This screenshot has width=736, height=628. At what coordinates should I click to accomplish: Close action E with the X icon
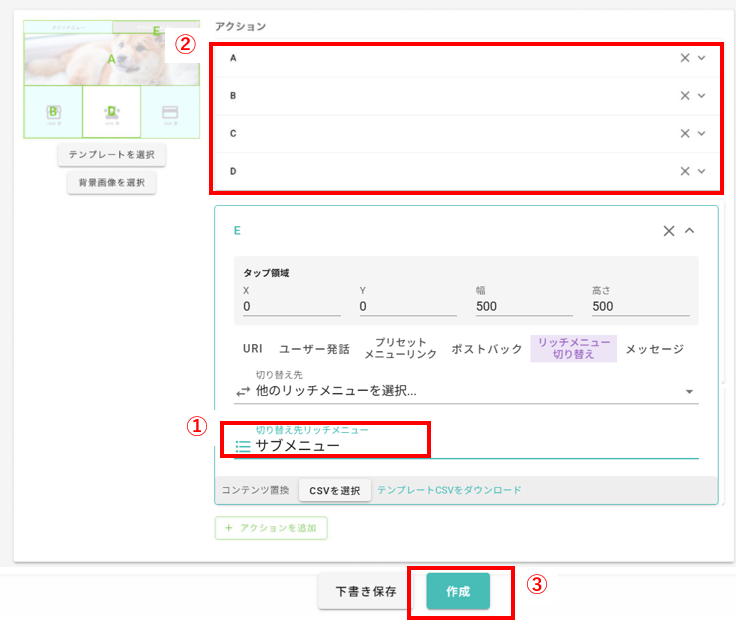(669, 231)
